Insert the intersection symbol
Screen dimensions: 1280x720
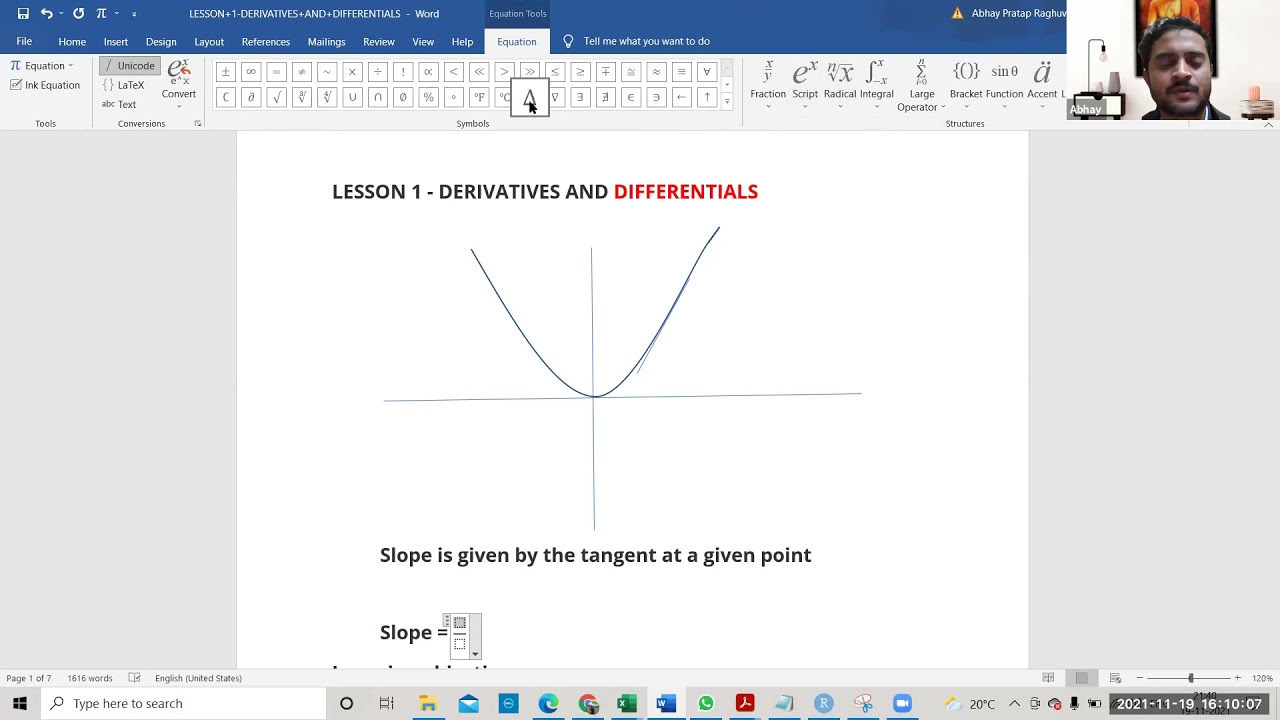(378, 97)
